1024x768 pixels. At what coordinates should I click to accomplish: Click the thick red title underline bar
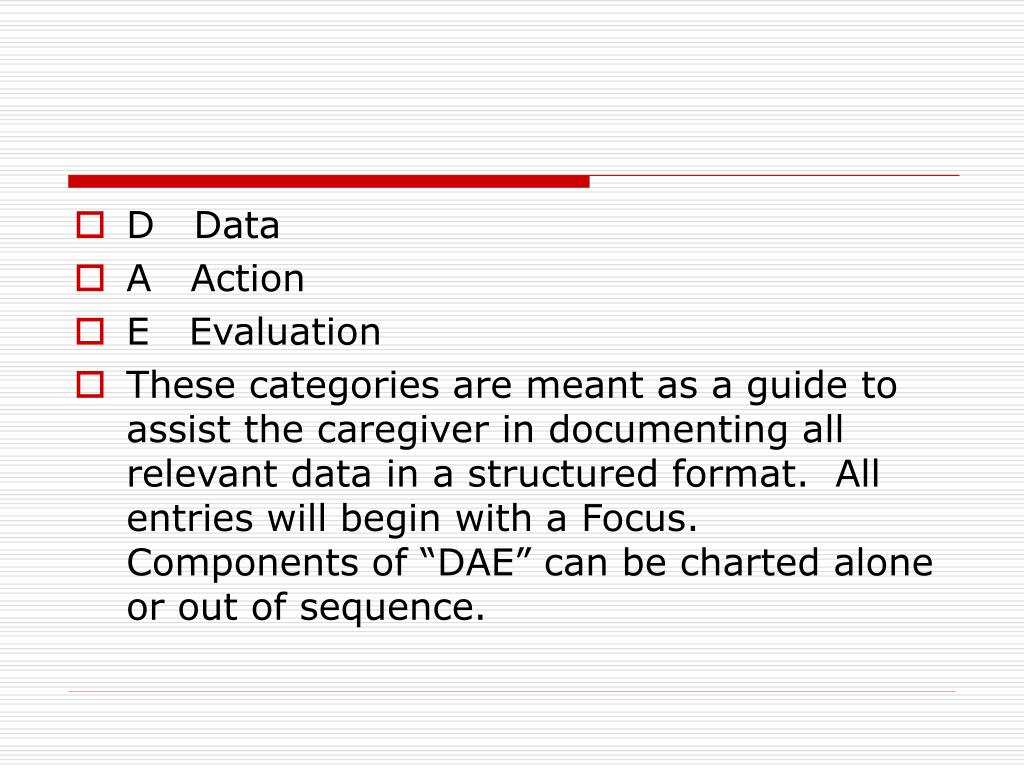[x=328, y=182]
